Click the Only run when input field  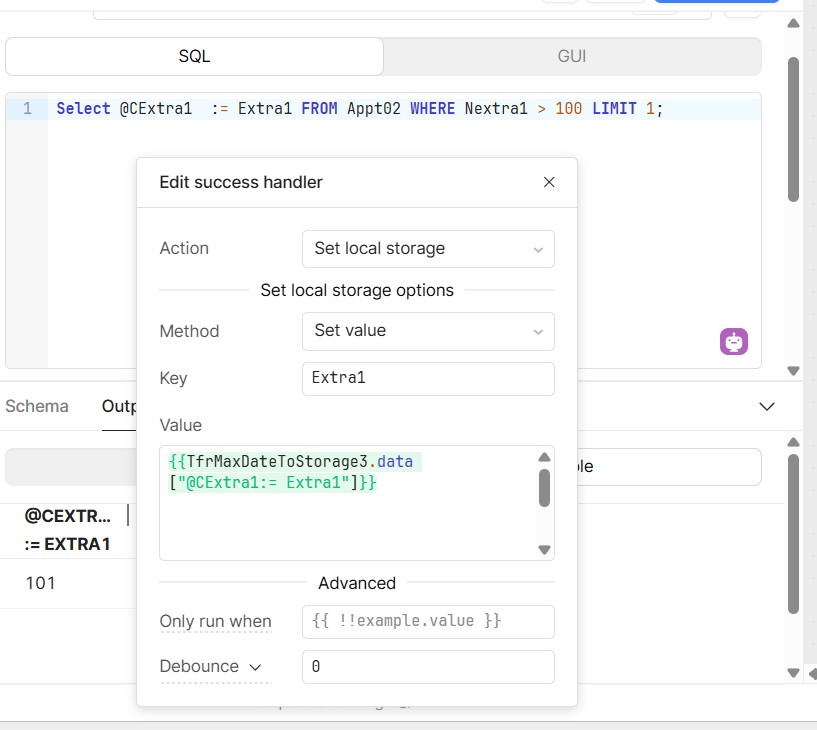(x=428, y=621)
